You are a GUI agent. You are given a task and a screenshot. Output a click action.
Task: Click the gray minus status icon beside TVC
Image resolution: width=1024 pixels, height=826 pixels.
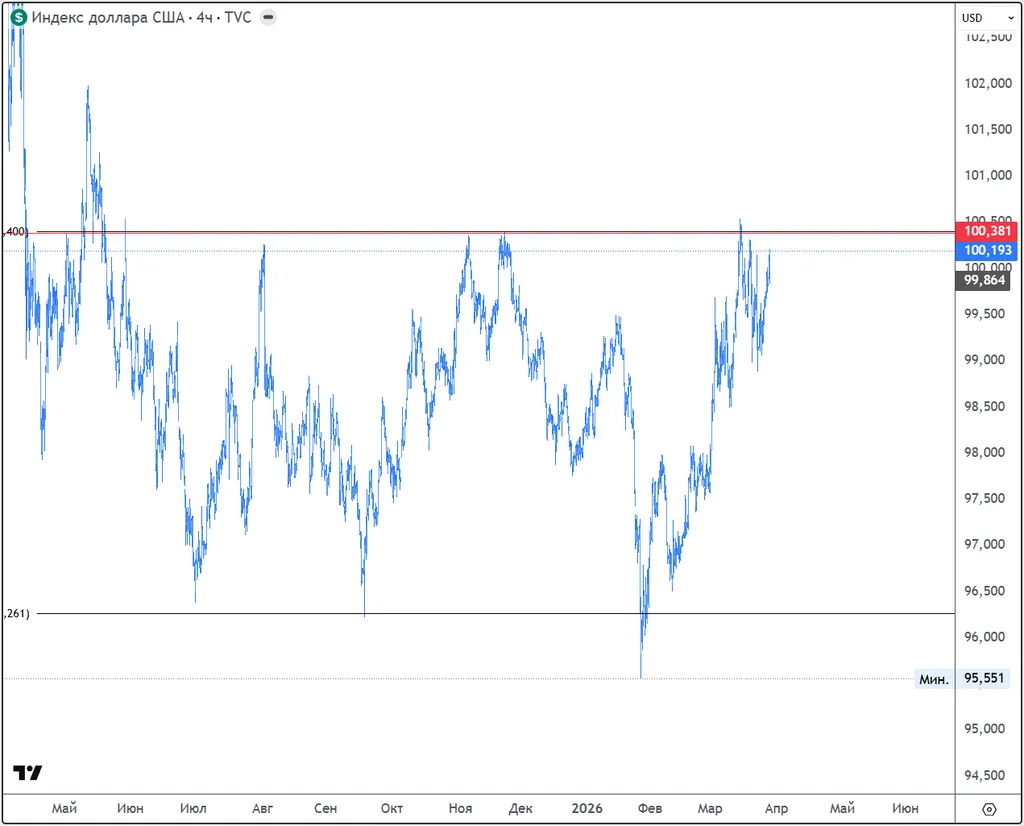tap(269, 17)
